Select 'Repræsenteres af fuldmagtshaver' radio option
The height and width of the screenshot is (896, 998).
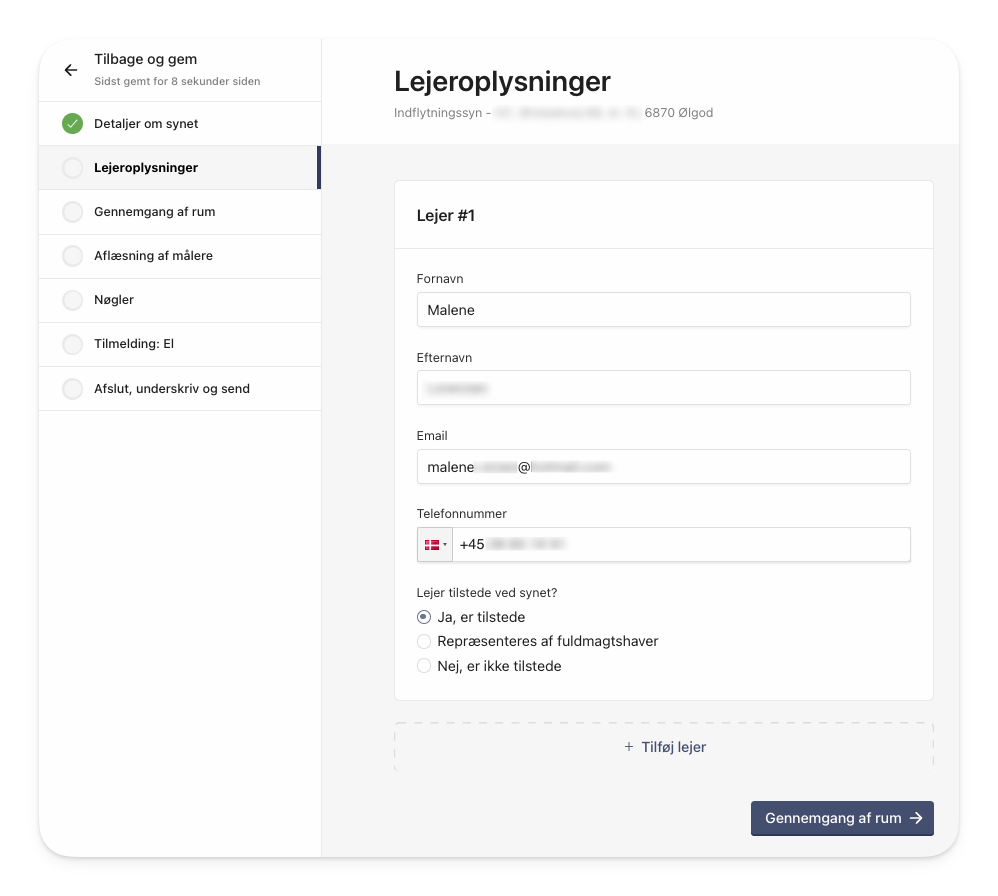coord(424,641)
